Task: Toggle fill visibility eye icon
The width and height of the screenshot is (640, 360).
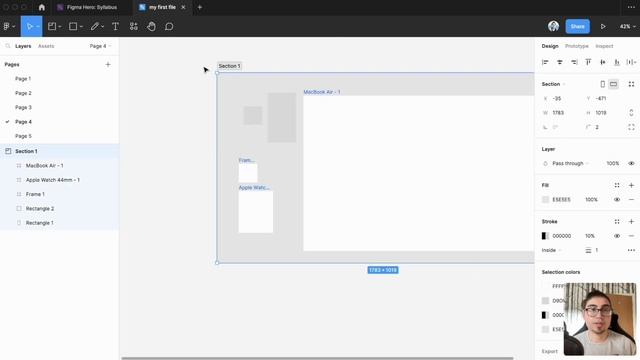Action: coord(617,200)
